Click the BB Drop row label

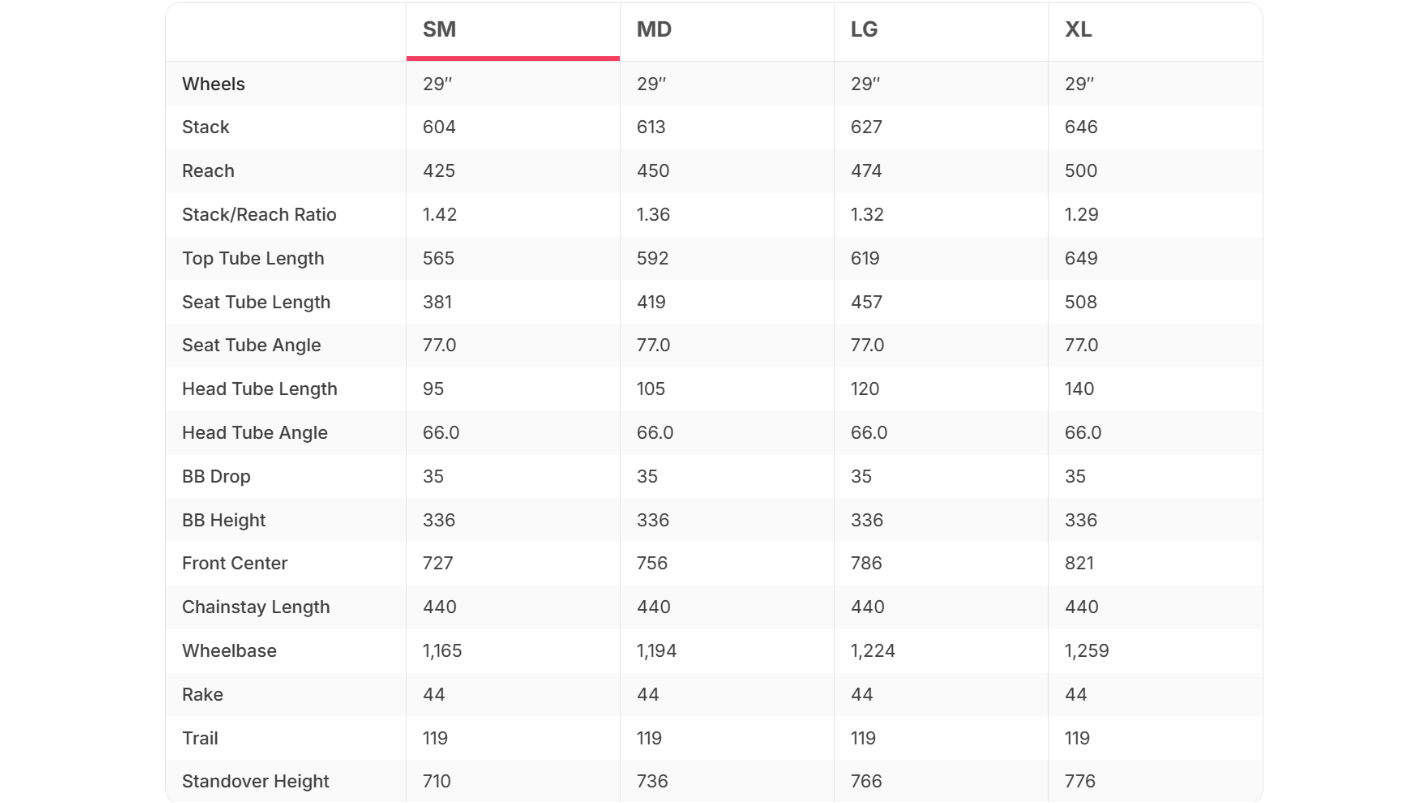tap(216, 477)
